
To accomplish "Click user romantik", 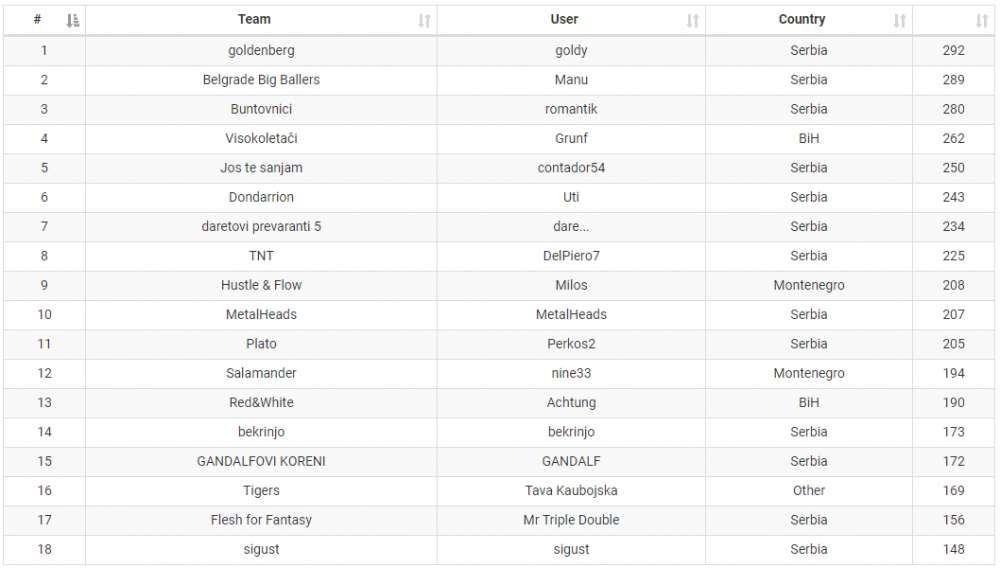I will tap(571, 109).
